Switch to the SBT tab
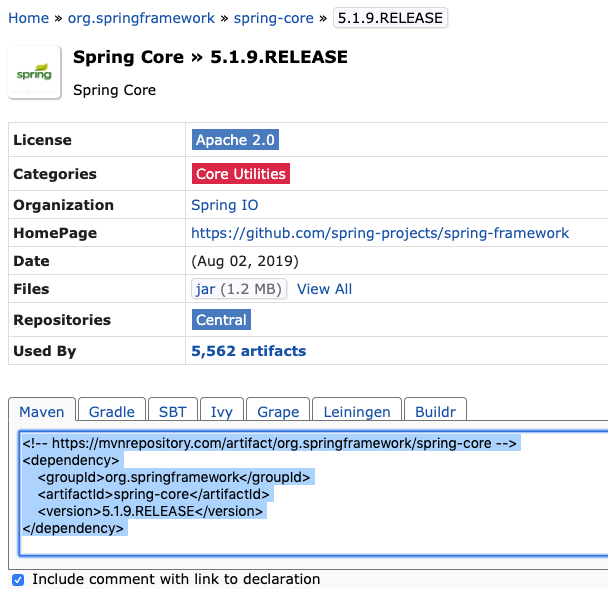The height and width of the screenshot is (595, 608). coord(172,411)
